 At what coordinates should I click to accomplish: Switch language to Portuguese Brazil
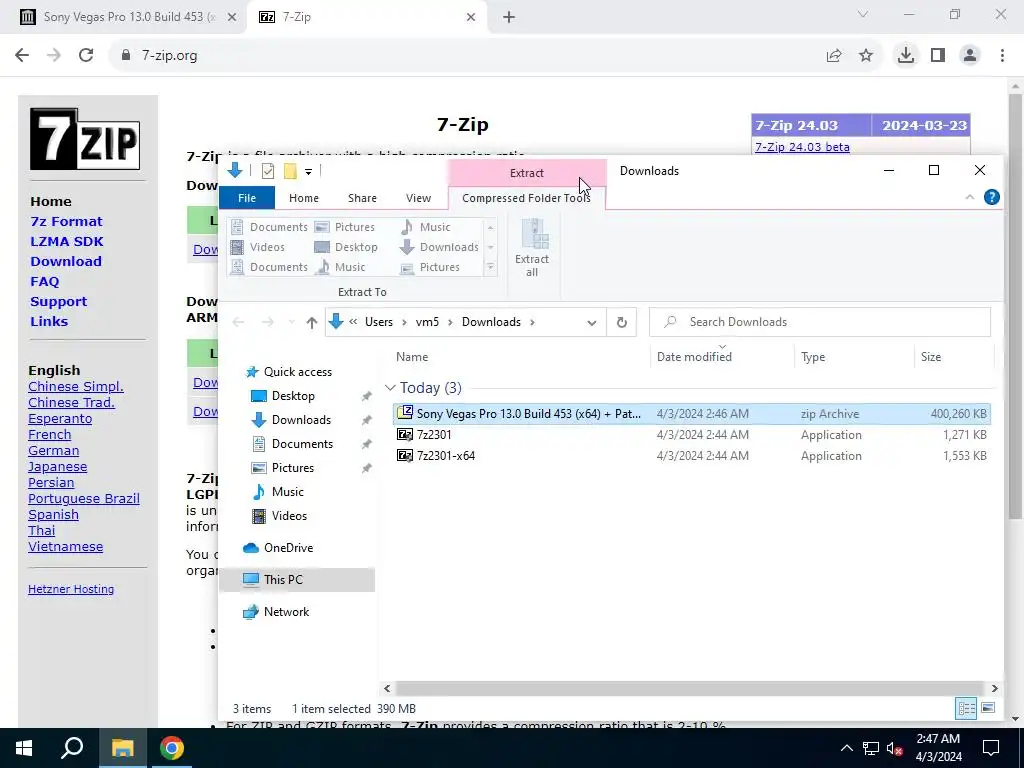click(84, 498)
